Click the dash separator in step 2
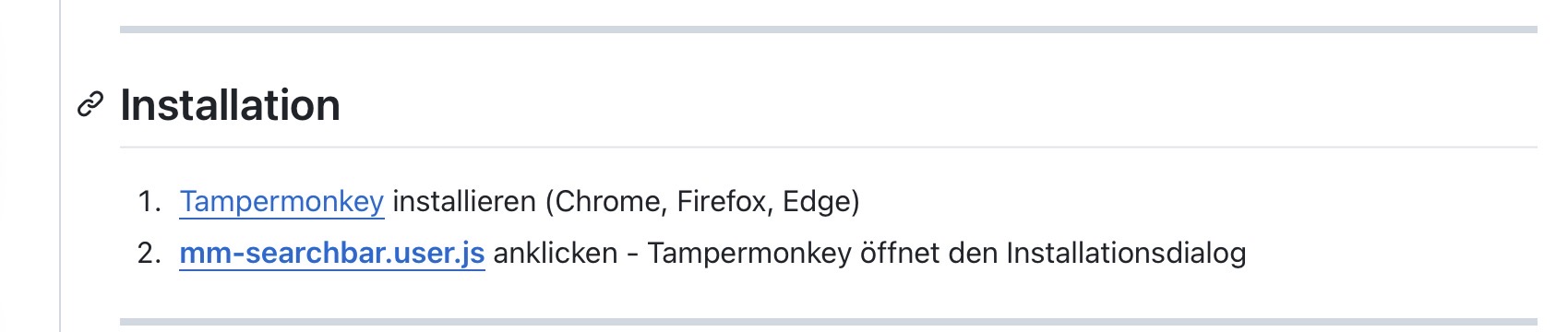The height and width of the screenshot is (332, 1568). 633,254
